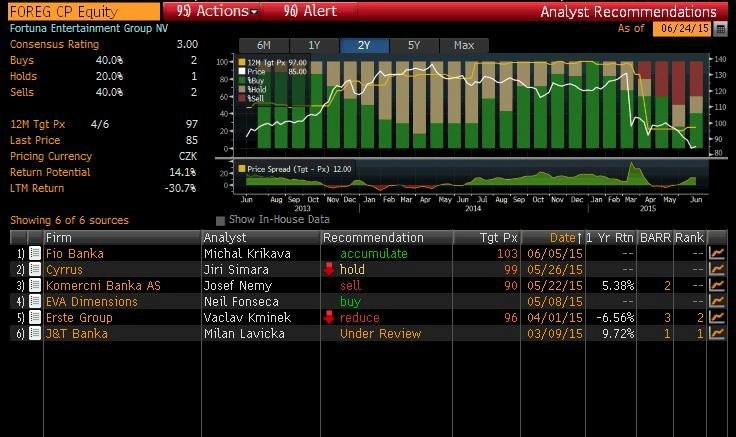Click the Price Spread yellow legend swatch
The image size is (736, 437).
(242, 169)
